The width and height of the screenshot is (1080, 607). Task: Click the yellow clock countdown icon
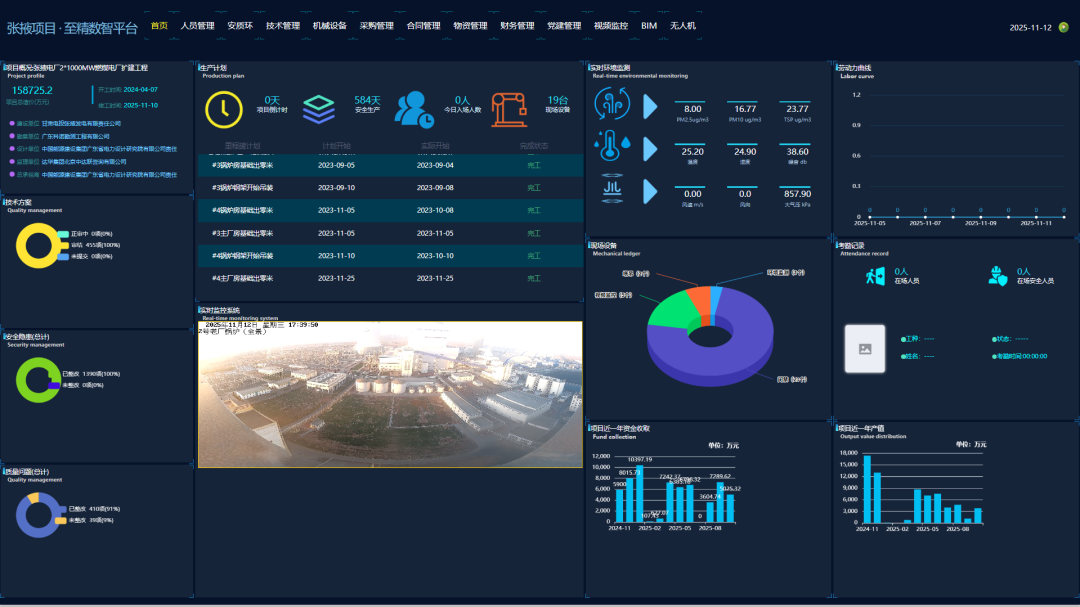[x=224, y=109]
